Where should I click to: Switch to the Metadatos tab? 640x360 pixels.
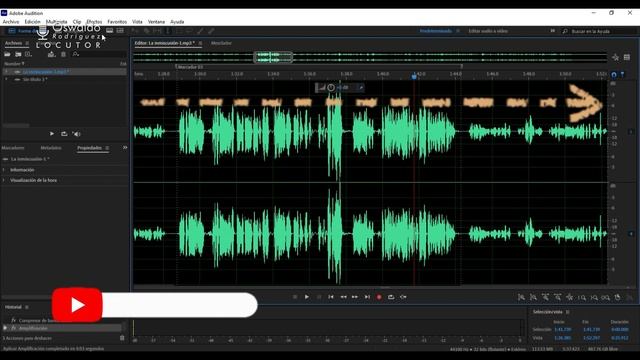[51, 148]
